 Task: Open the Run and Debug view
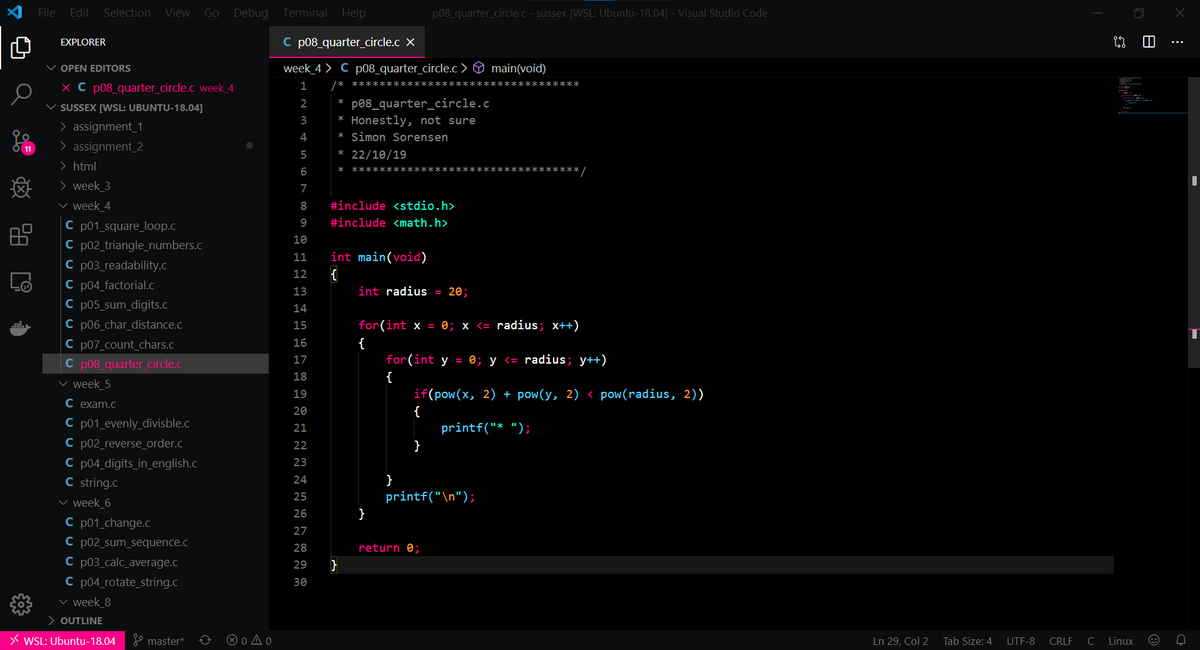click(21, 188)
